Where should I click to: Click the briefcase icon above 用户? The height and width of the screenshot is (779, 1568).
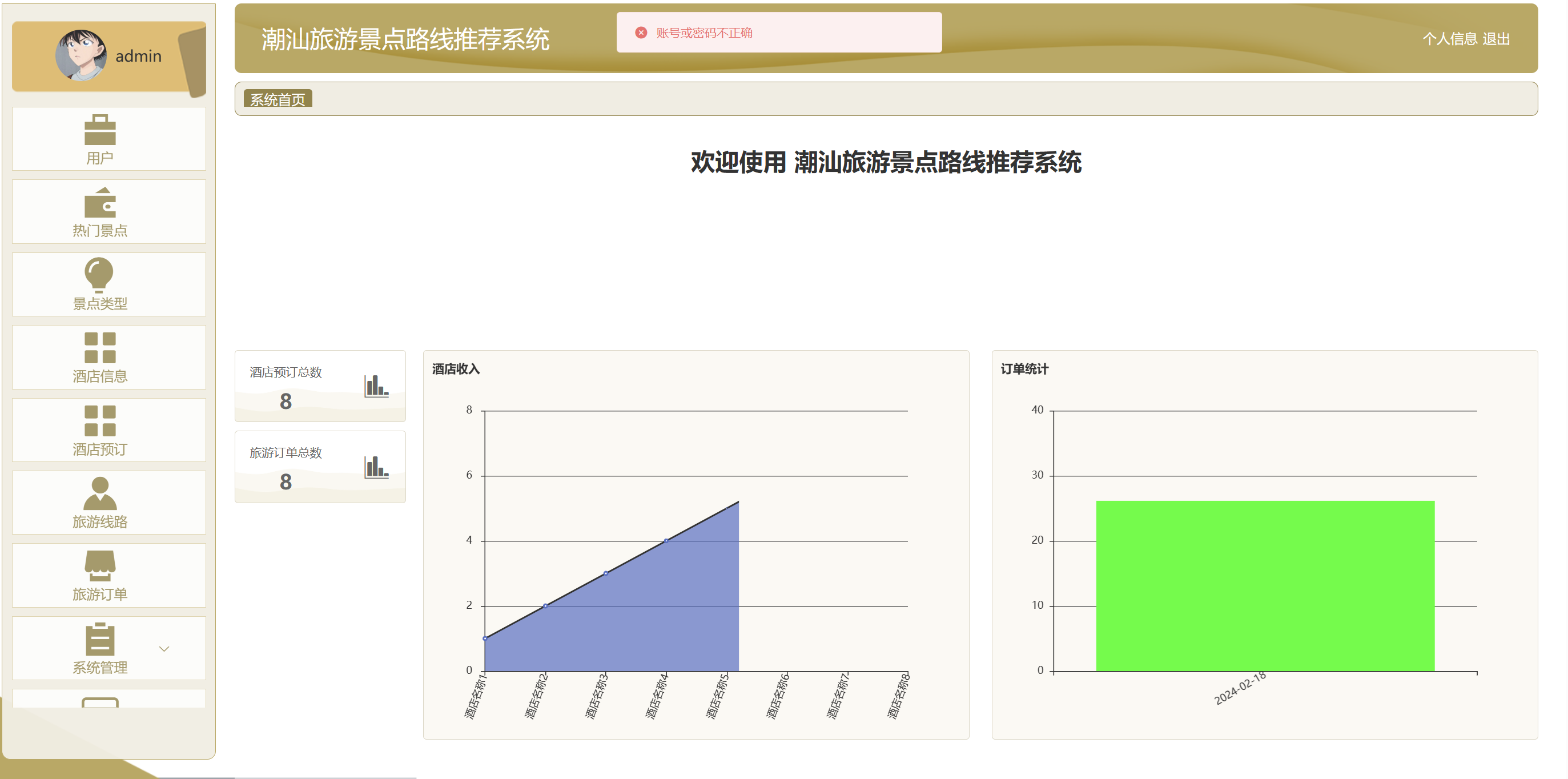100,130
